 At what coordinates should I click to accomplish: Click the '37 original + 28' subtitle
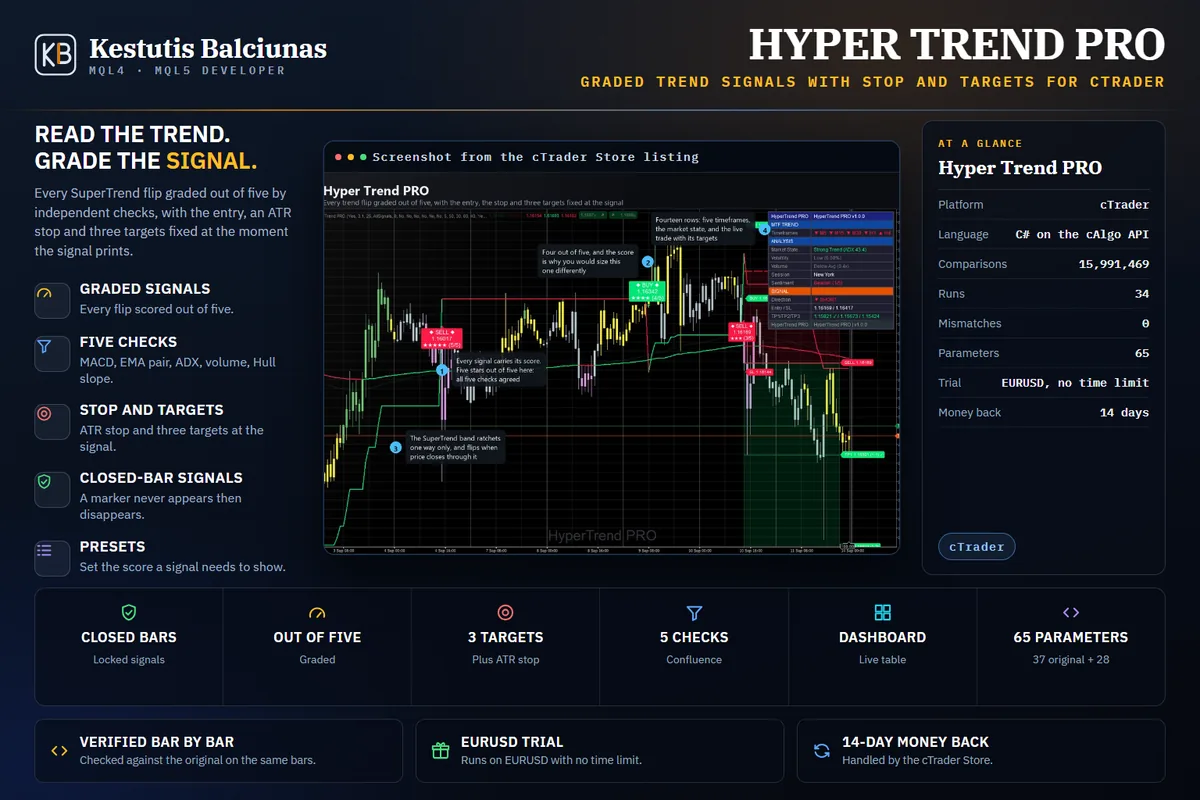(1070, 660)
